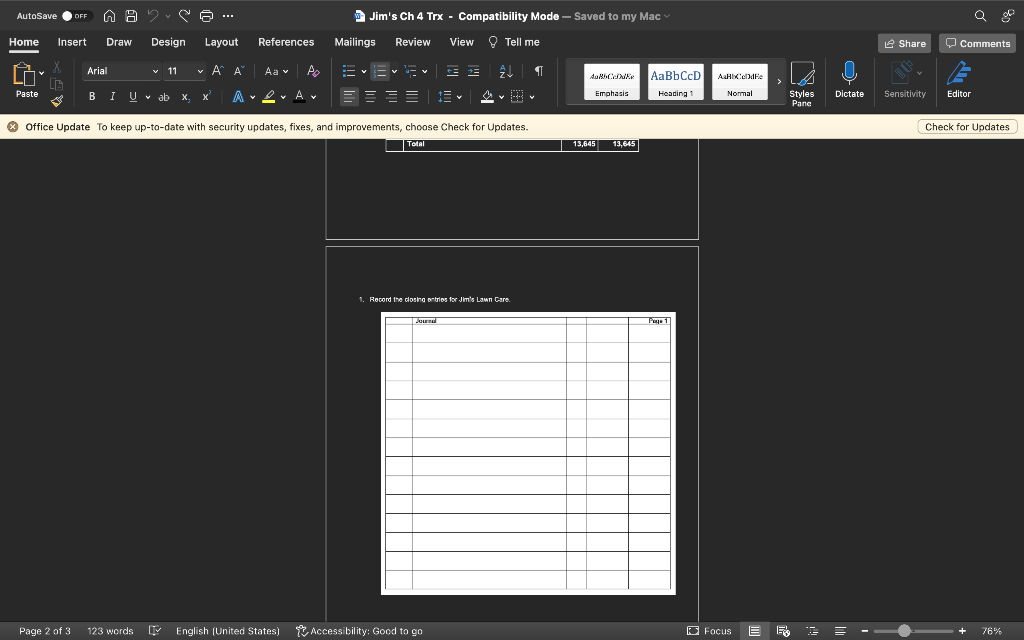Click the Share button
Screen dimensions: 1024x640
[904, 43]
